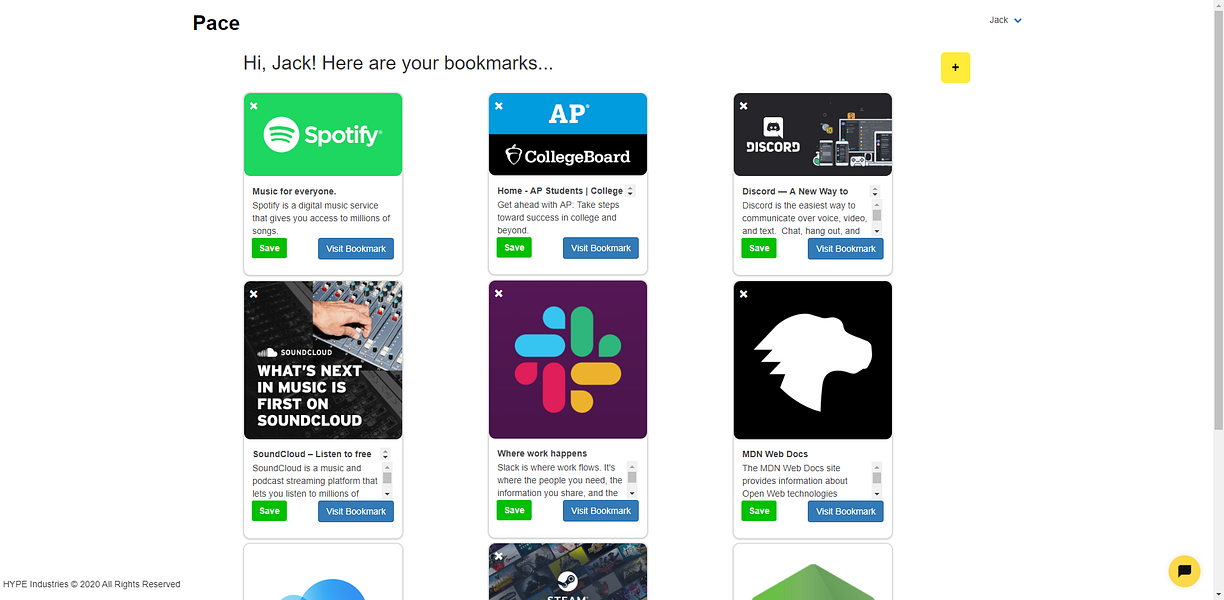1224x600 pixels.
Task: Click the SoundCloud mixing board thumbnail
Action: tap(323, 360)
